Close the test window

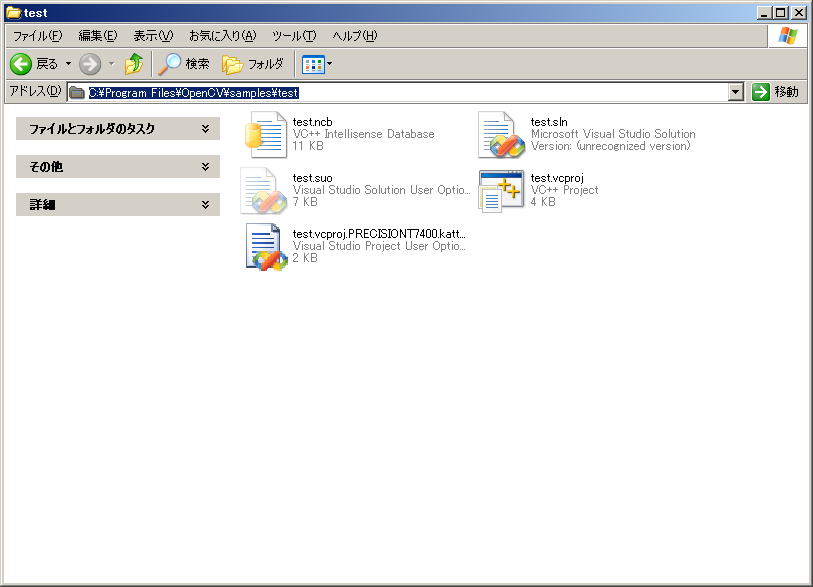pos(798,13)
